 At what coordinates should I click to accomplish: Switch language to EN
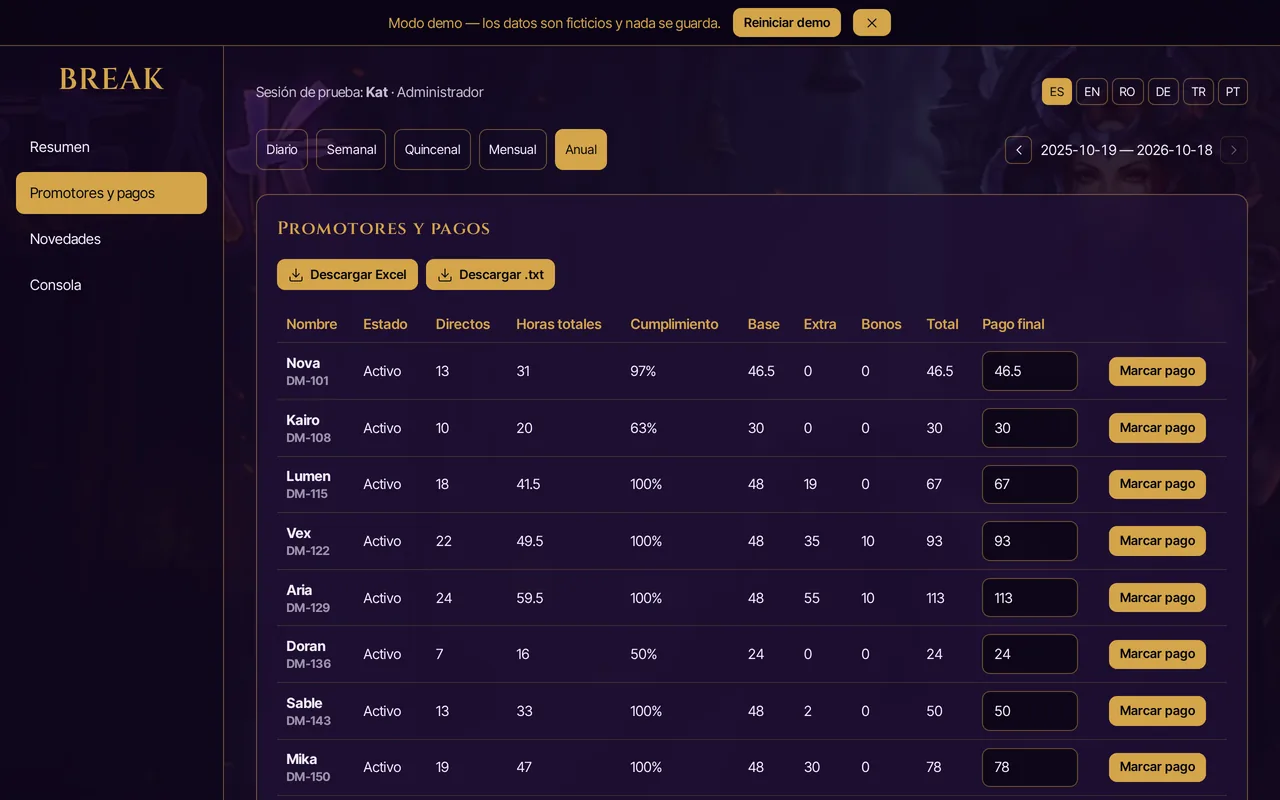(1092, 92)
